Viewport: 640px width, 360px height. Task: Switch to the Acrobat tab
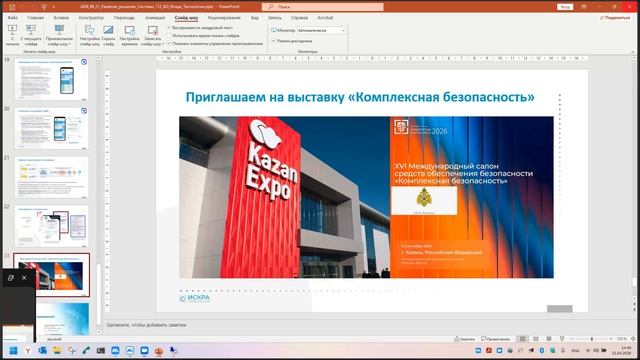[325, 18]
